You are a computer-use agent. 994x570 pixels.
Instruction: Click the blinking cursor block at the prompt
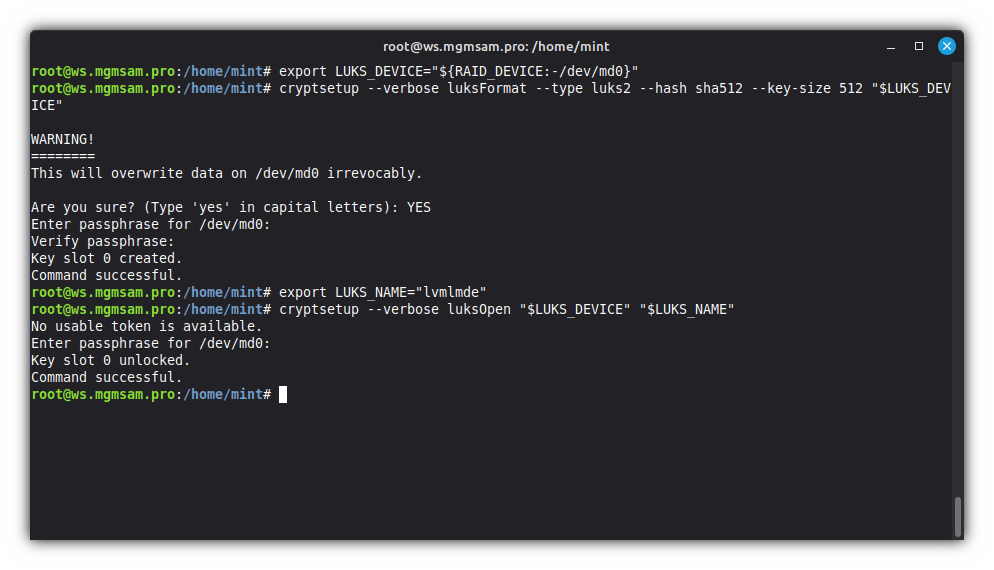pyautogui.click(x=283, y=395)
